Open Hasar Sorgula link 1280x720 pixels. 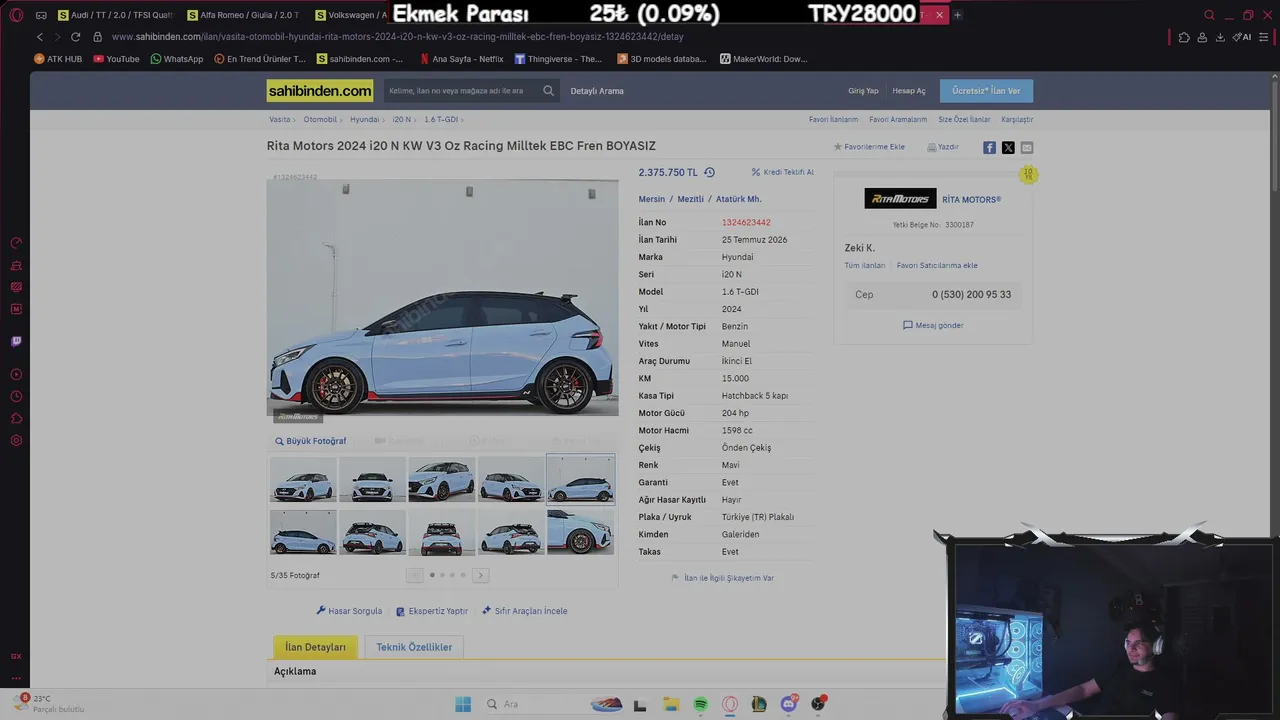tap(349, 611)
